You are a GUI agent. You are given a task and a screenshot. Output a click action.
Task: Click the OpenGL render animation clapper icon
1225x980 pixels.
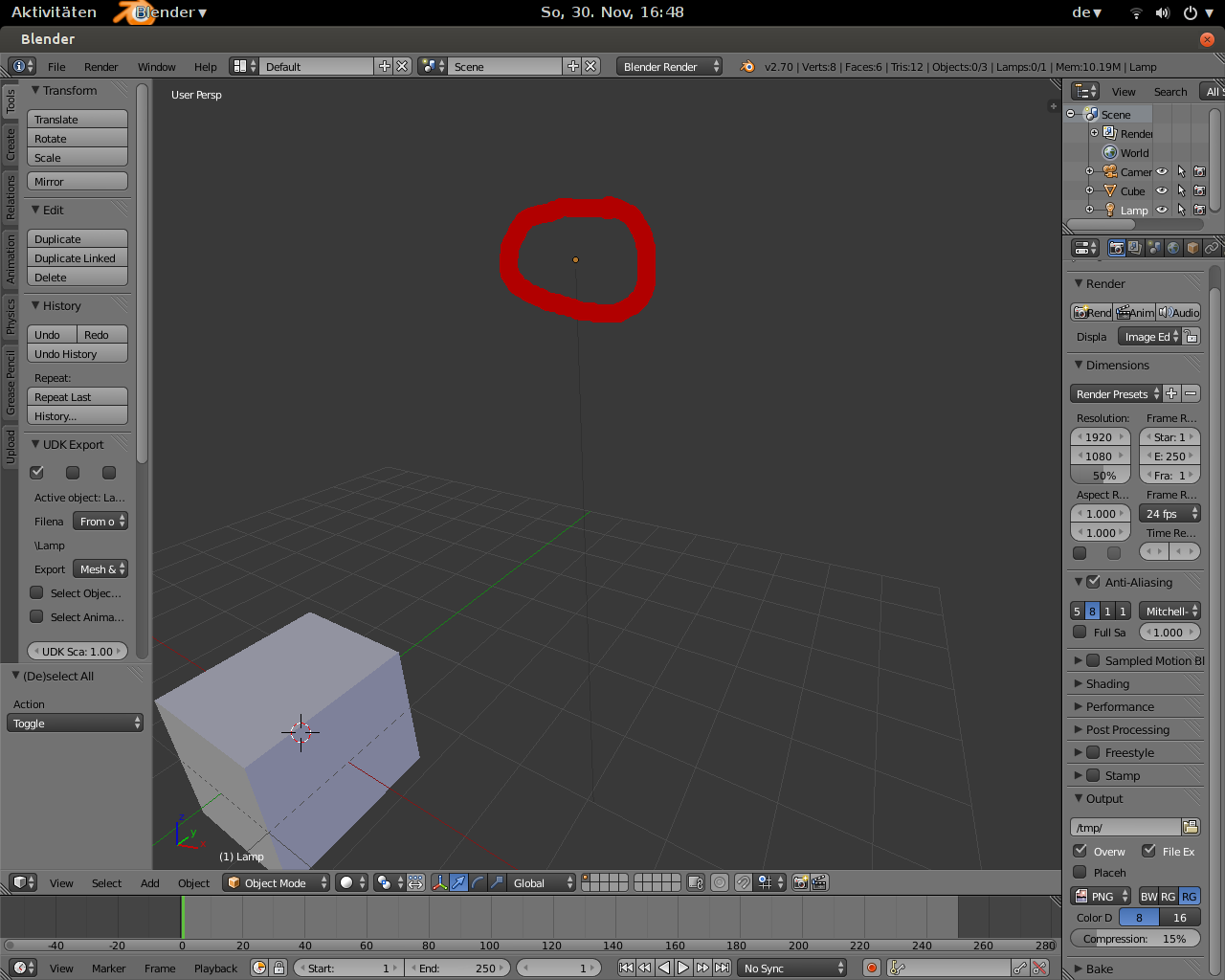pos(820,882)
